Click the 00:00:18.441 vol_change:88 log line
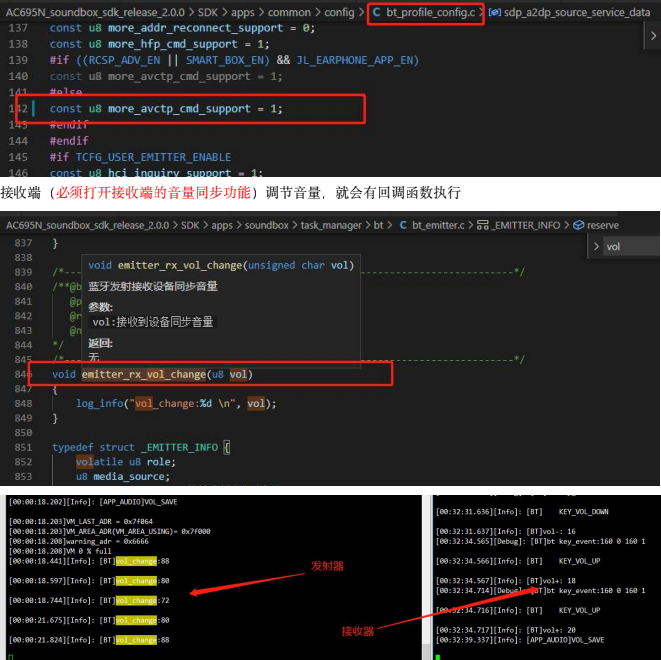 point(89,561)
